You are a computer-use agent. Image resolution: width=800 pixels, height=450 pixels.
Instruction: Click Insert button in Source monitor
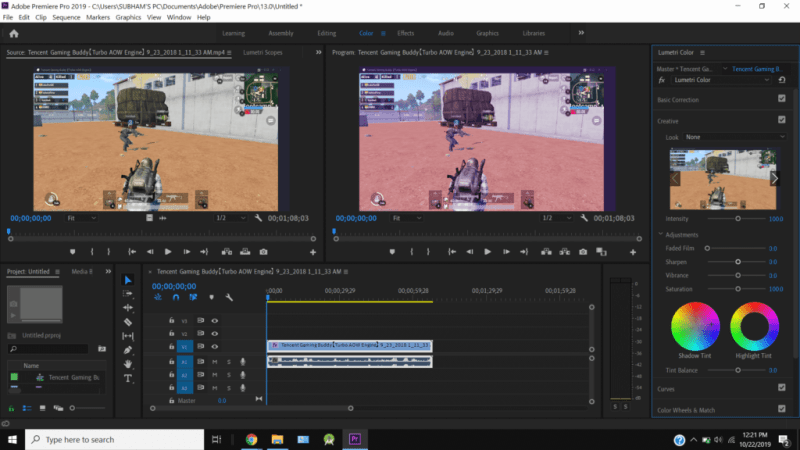pos(227,252)
